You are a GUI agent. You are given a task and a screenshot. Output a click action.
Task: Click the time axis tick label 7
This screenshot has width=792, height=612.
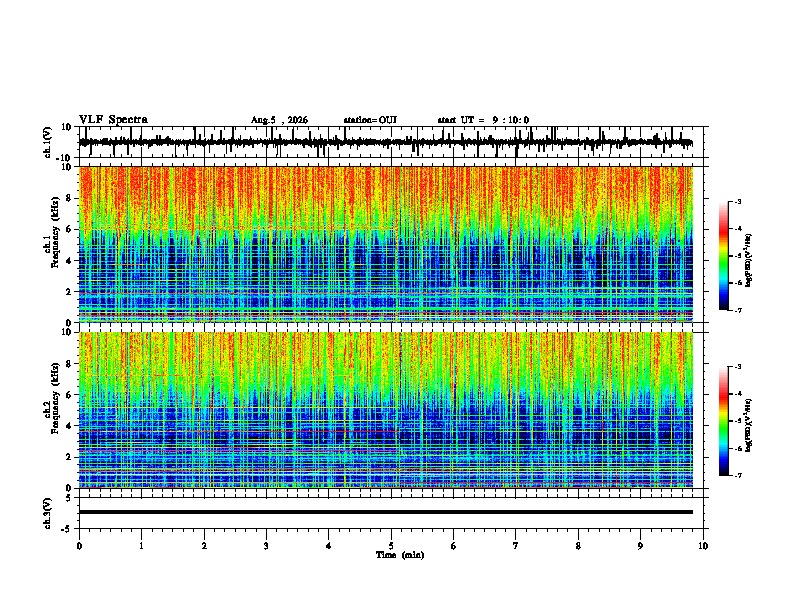[516, 546]
